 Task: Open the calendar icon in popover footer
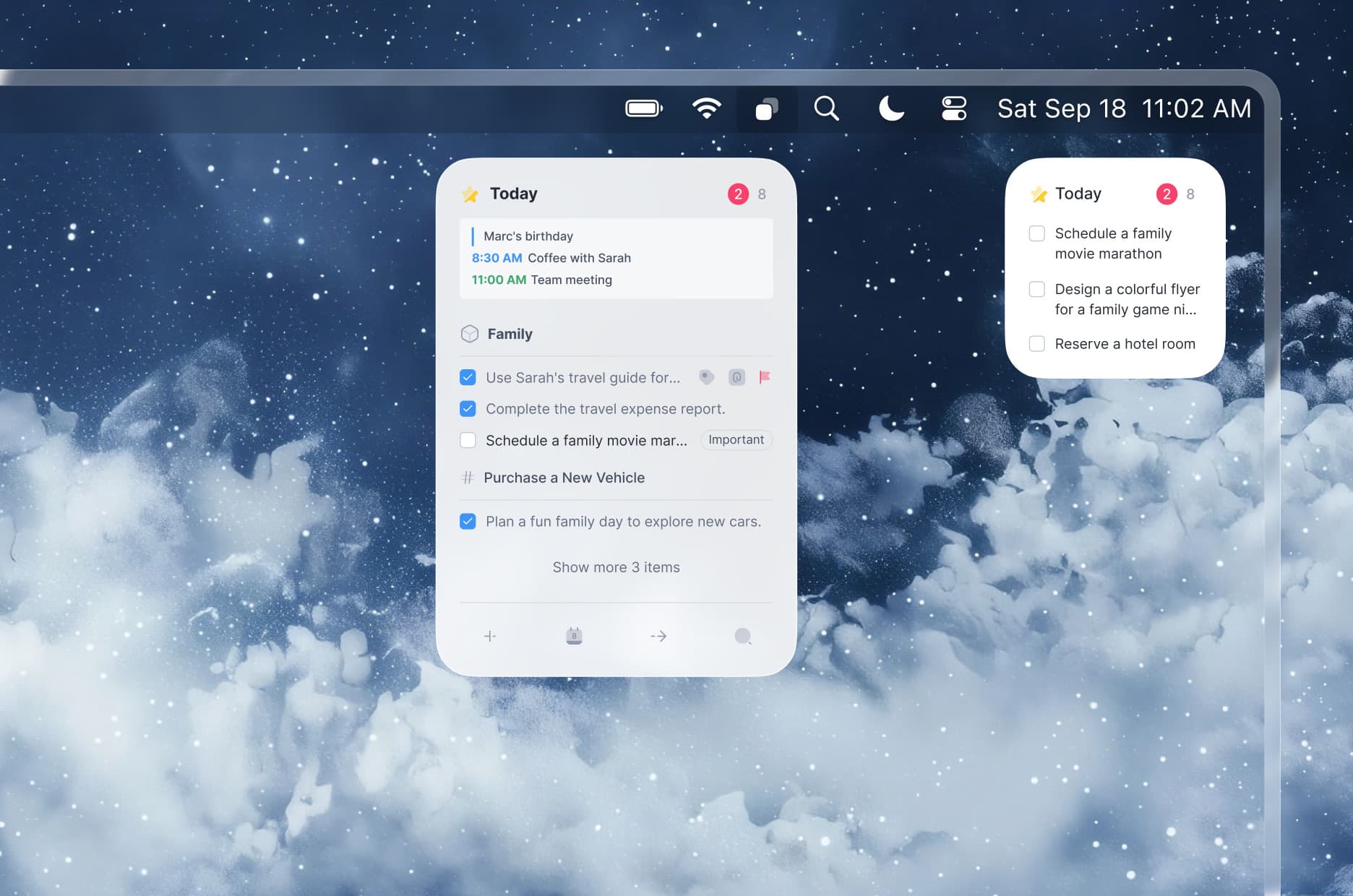click(575, 636)
